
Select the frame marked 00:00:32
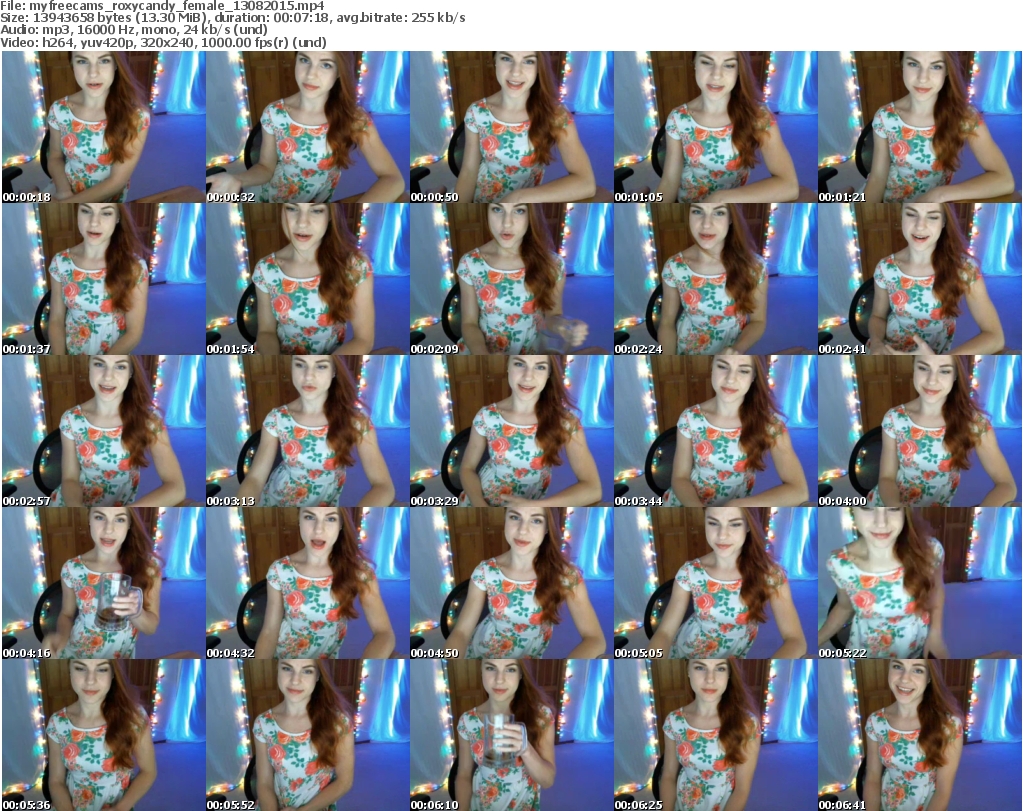(x=308, y=127)
